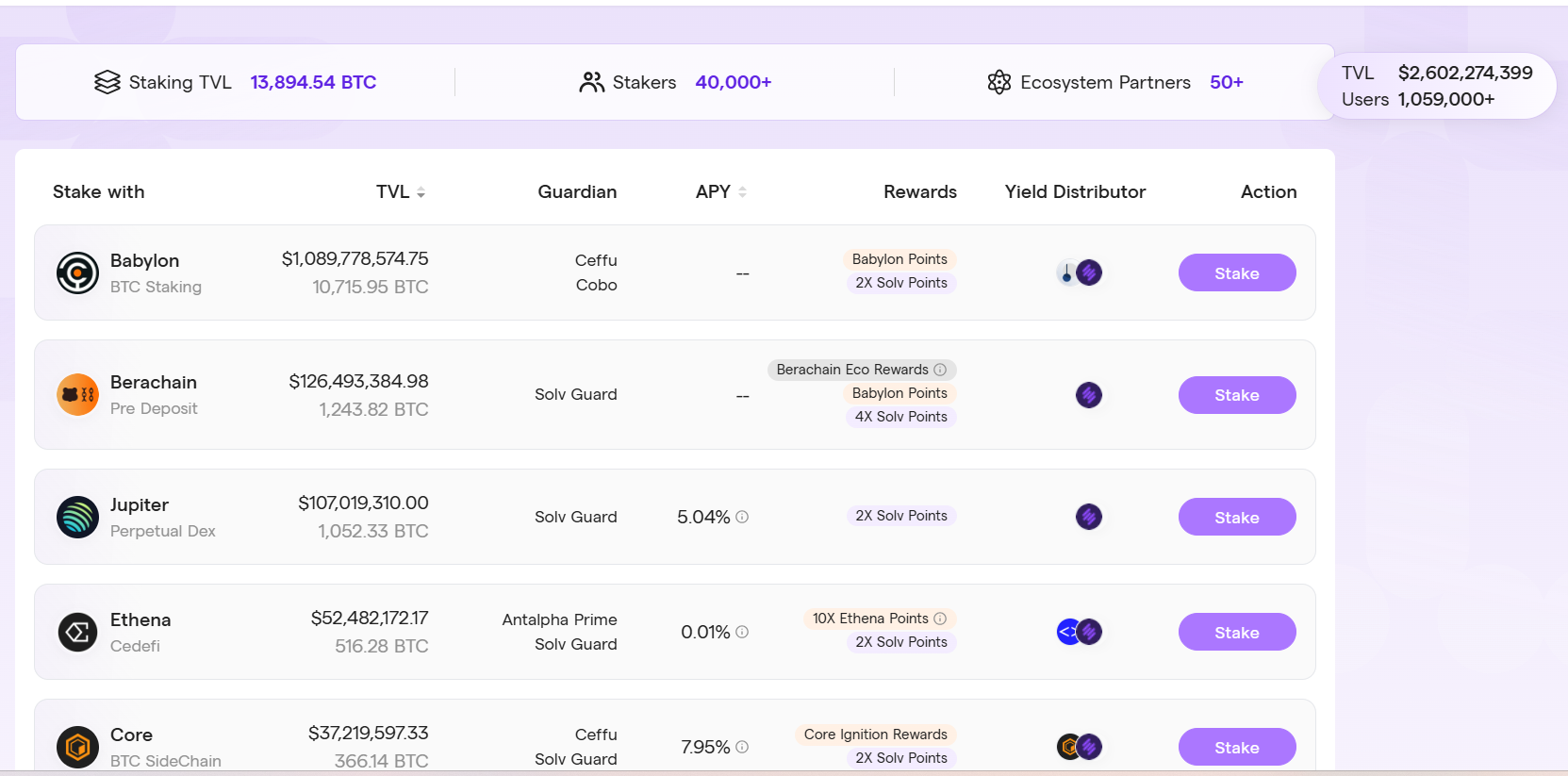The height and width of the screenshot is (776, 1568).
Task: Click the Core protocol logo icon
Action: [77, 748]
